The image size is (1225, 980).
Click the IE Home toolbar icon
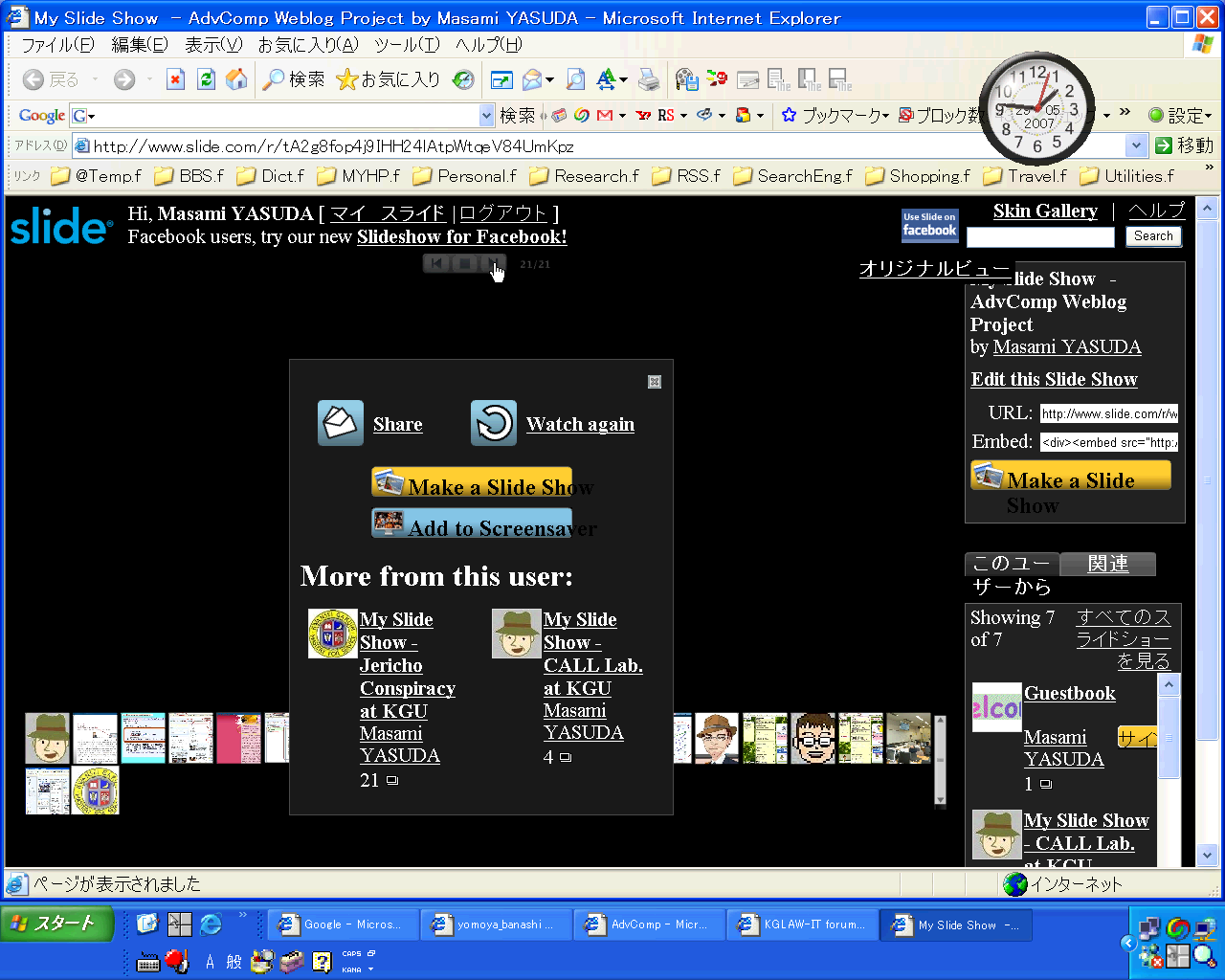point(236,79)
